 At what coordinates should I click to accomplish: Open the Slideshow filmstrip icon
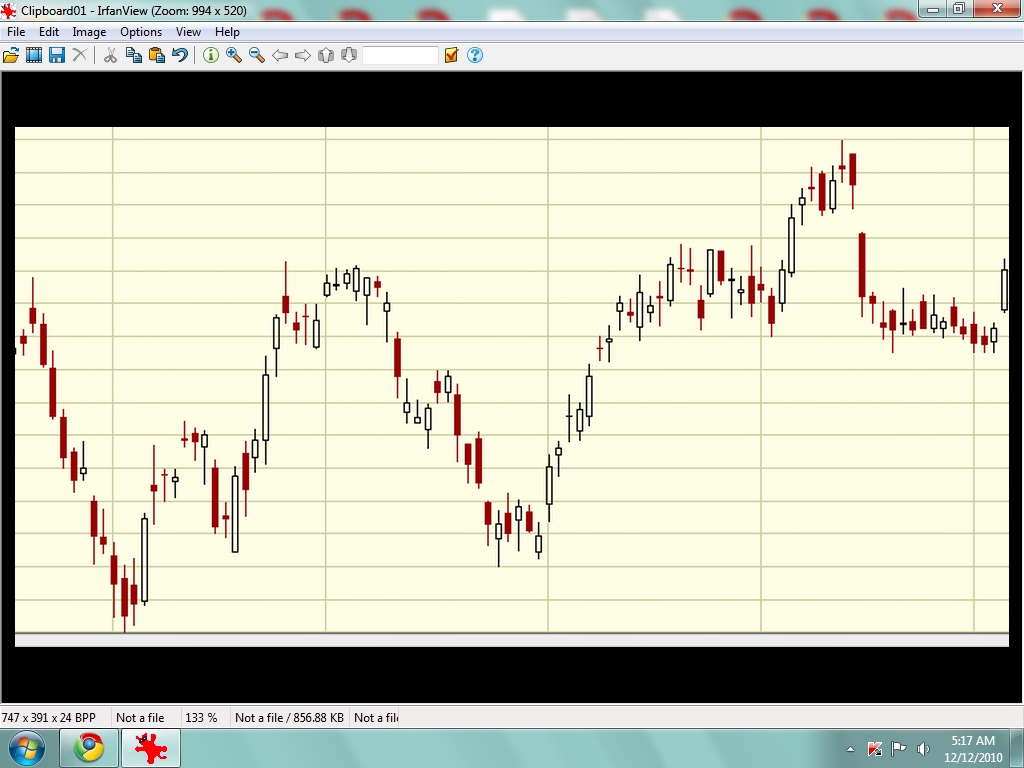(34, 56)
